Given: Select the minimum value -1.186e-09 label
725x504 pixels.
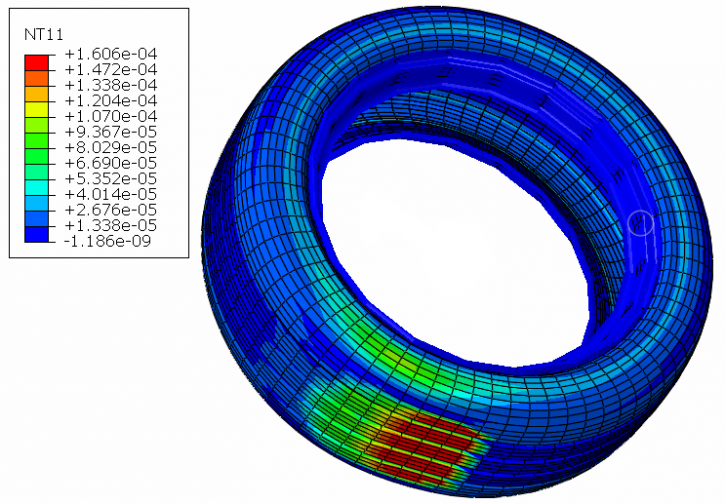Looking at the screenshot, I should (x=110, y=241).
